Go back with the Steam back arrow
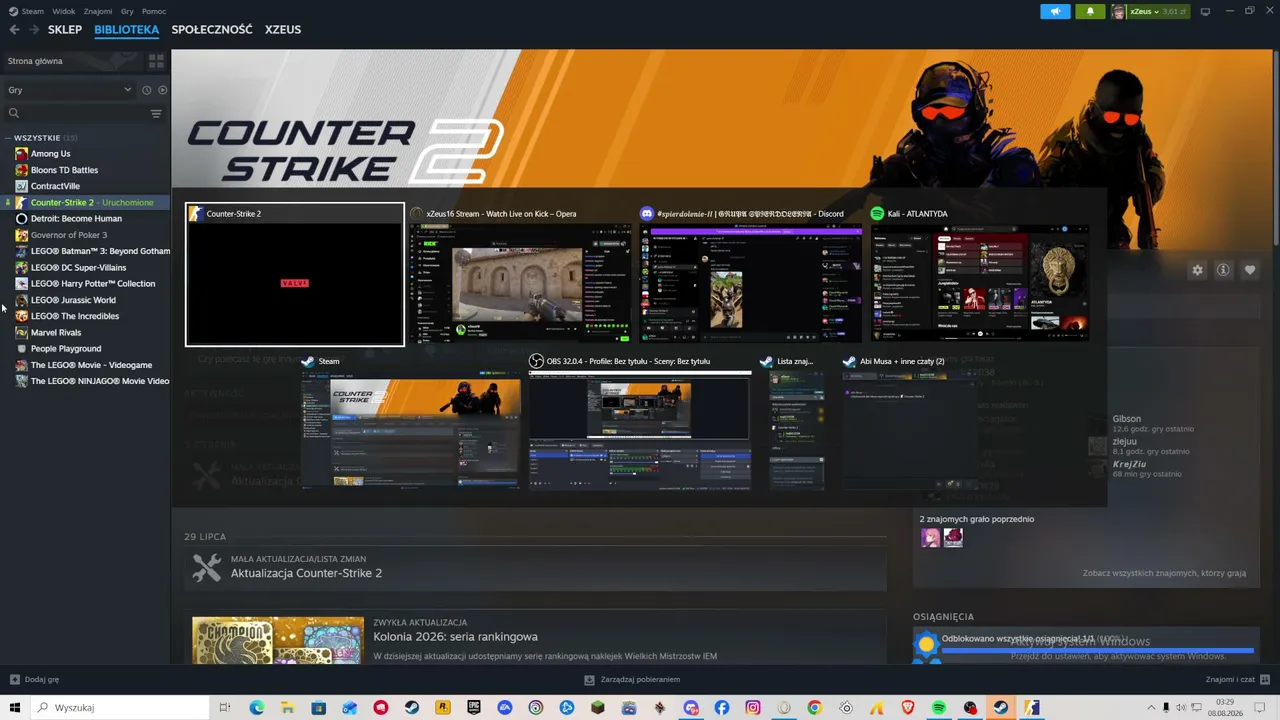Screen dimensions: 1280x720 [14, 30]
